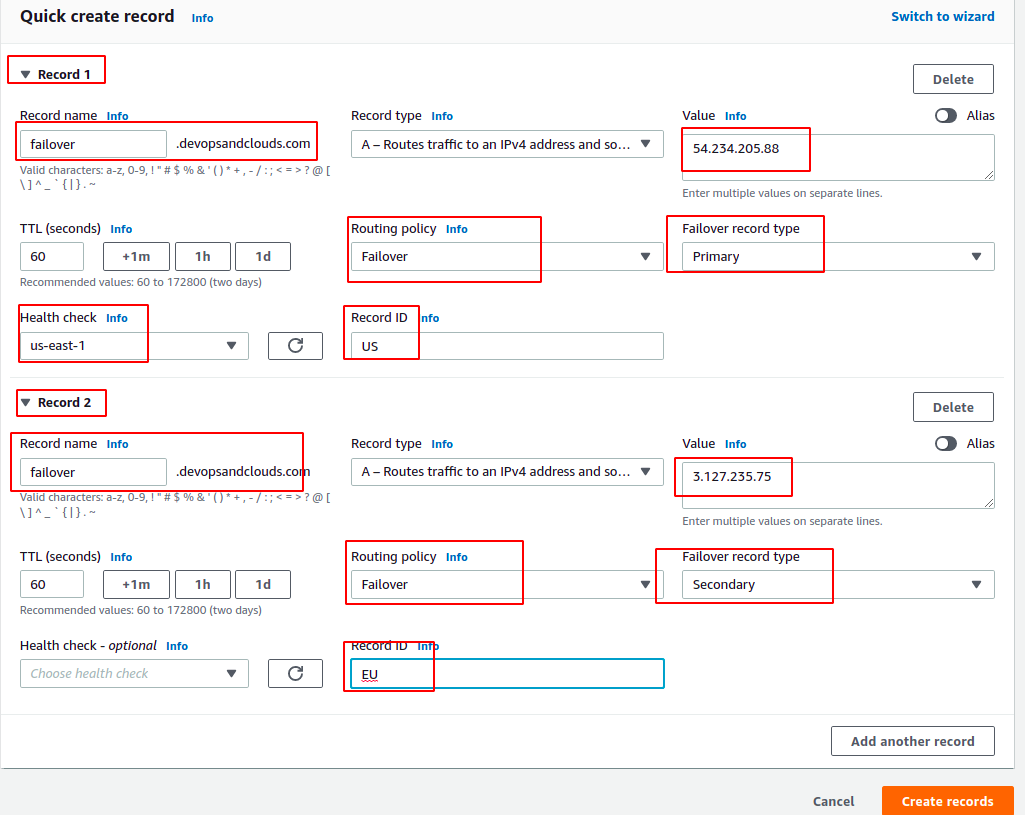Set Record 2 TTL to 1 day

tap(263, 584)
